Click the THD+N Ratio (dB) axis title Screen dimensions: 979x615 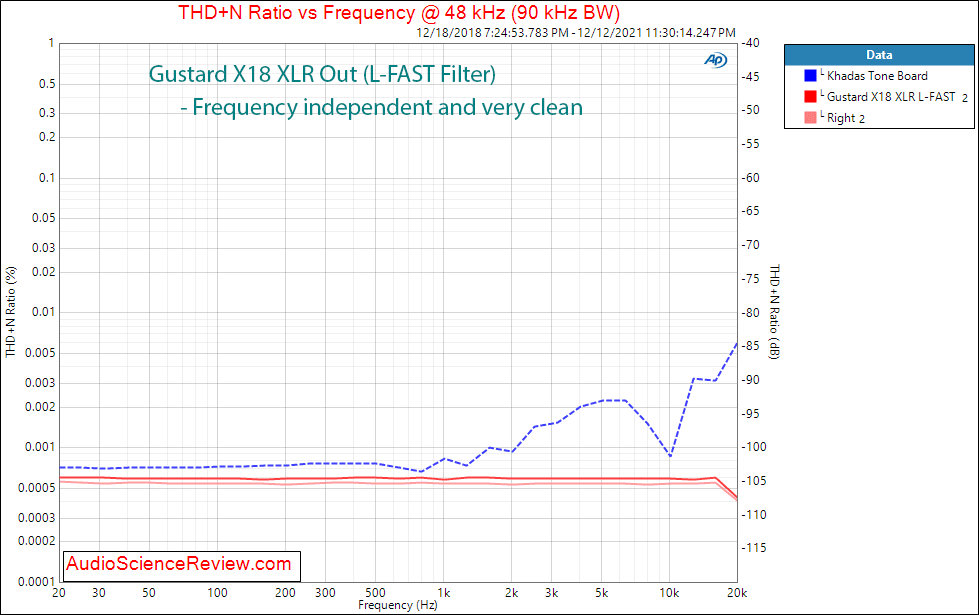pos(775,312)
